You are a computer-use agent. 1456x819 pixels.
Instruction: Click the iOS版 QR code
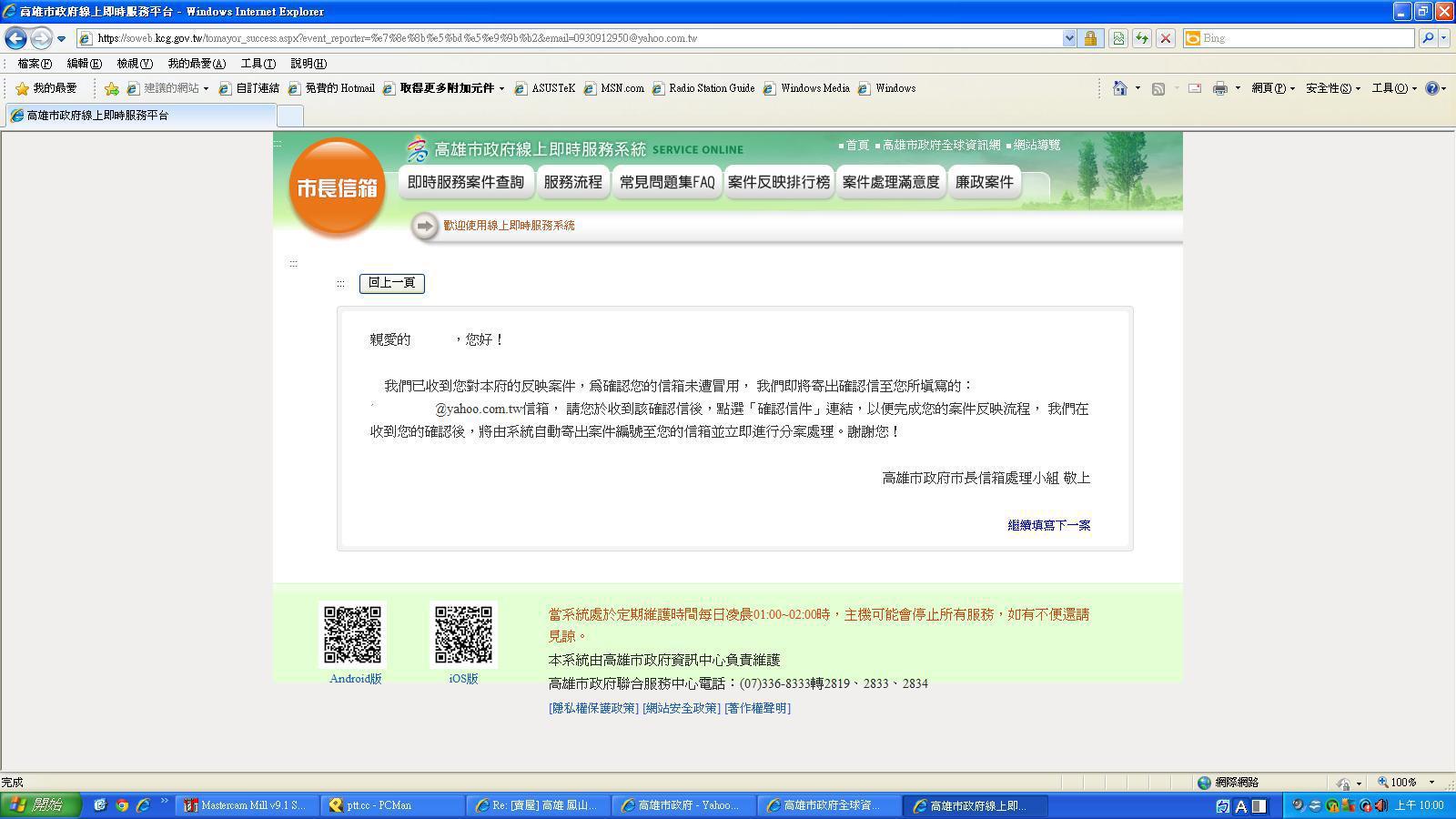click(x=463, y=635)
